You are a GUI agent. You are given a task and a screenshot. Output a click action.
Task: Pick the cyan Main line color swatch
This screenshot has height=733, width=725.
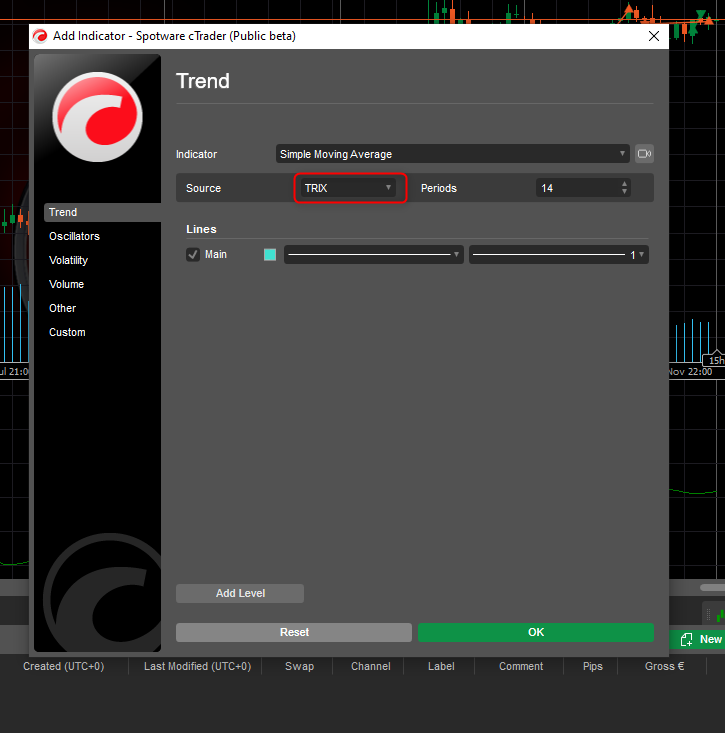(x=270, y=255)
